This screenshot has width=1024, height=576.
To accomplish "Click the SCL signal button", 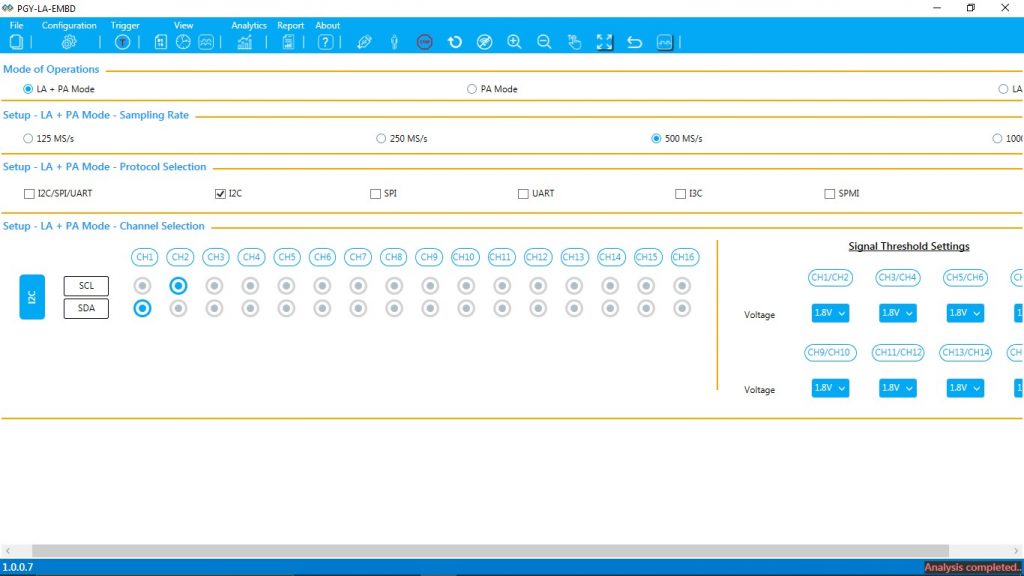I will click(85, 285).
